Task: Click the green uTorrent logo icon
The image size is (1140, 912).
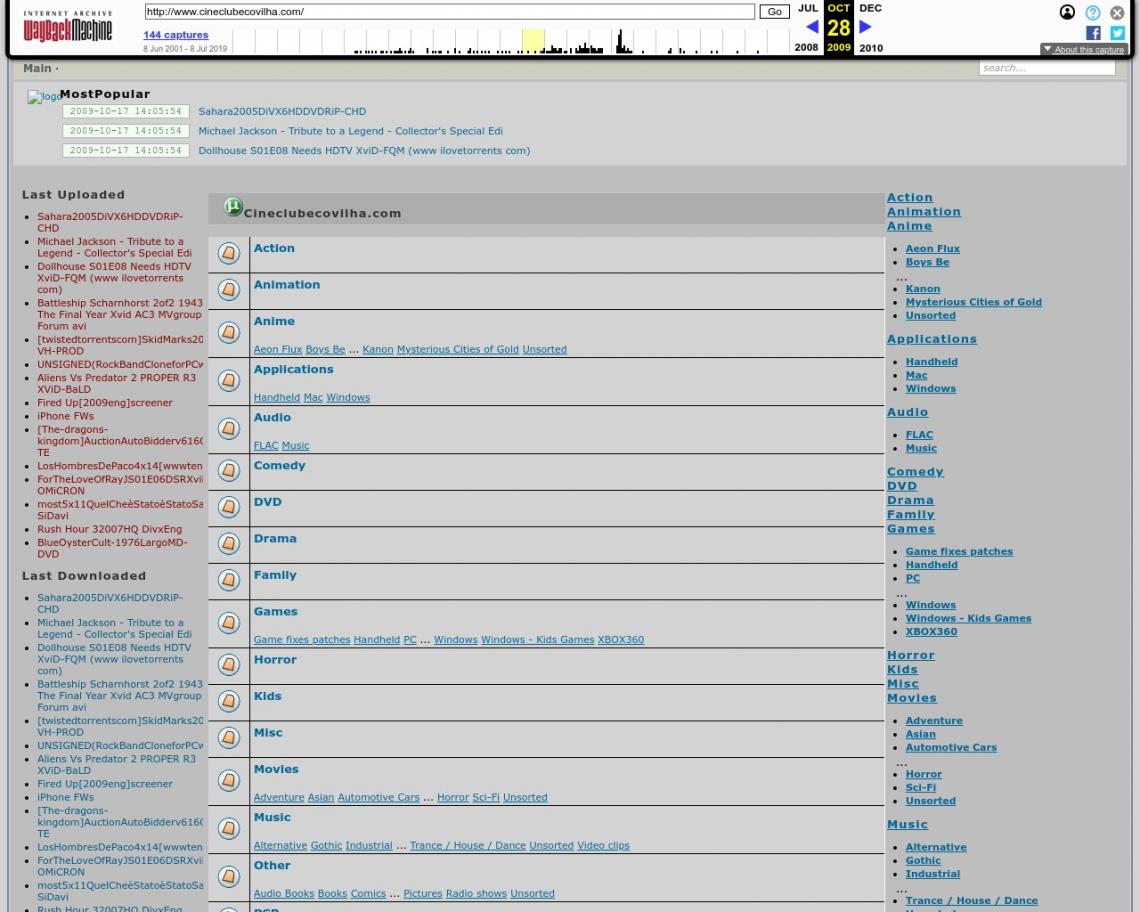Action: point(233,207)
